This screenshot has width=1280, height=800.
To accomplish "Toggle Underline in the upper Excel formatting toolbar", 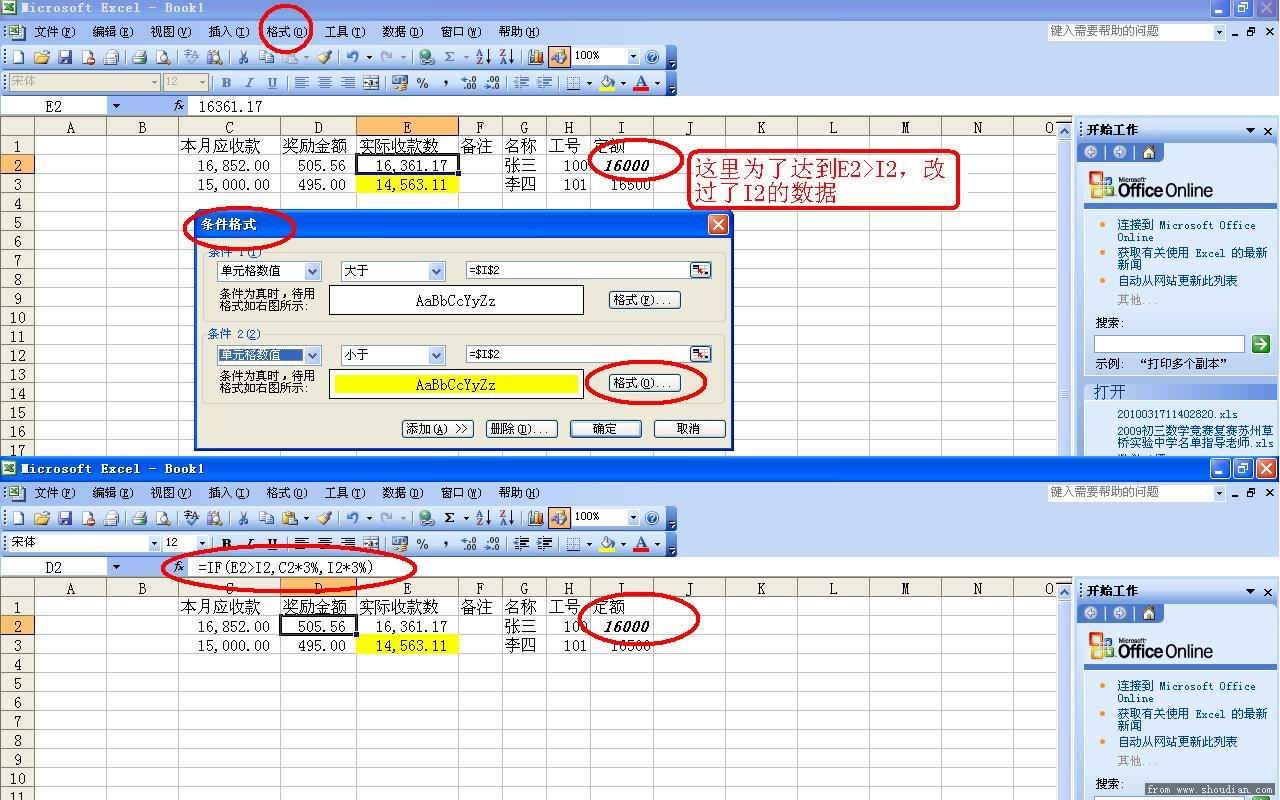I will [x=272, y=83].
